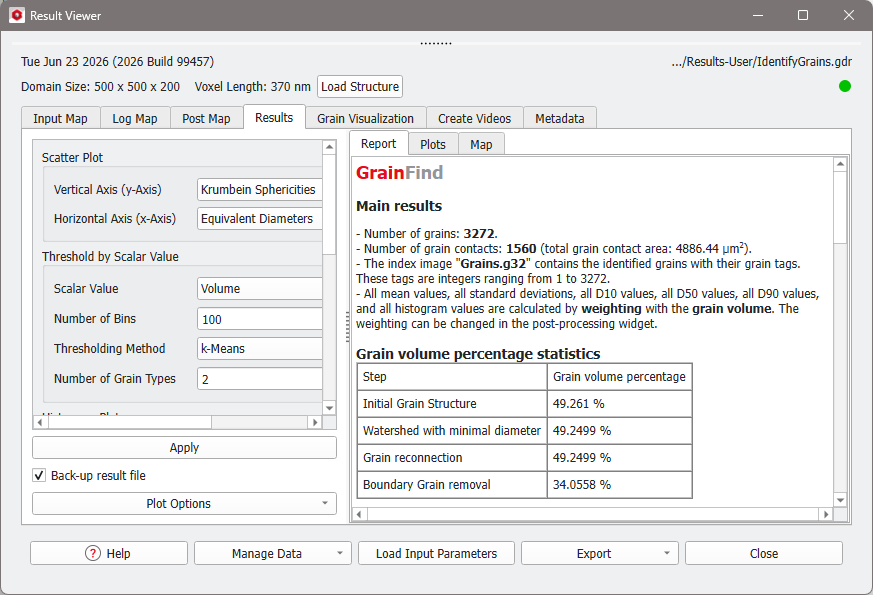Switch to Map sub-tab
This screenshot has width=873, height=595.
481,145
